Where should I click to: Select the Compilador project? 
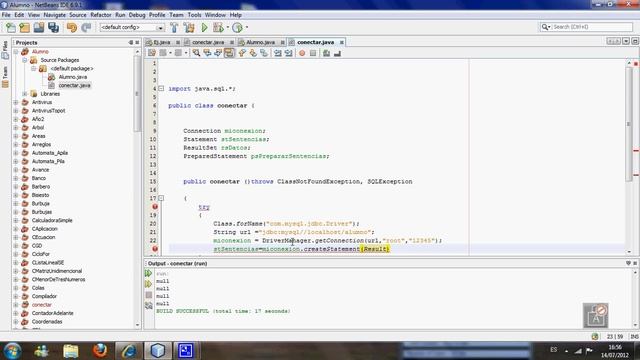[44, 296]
